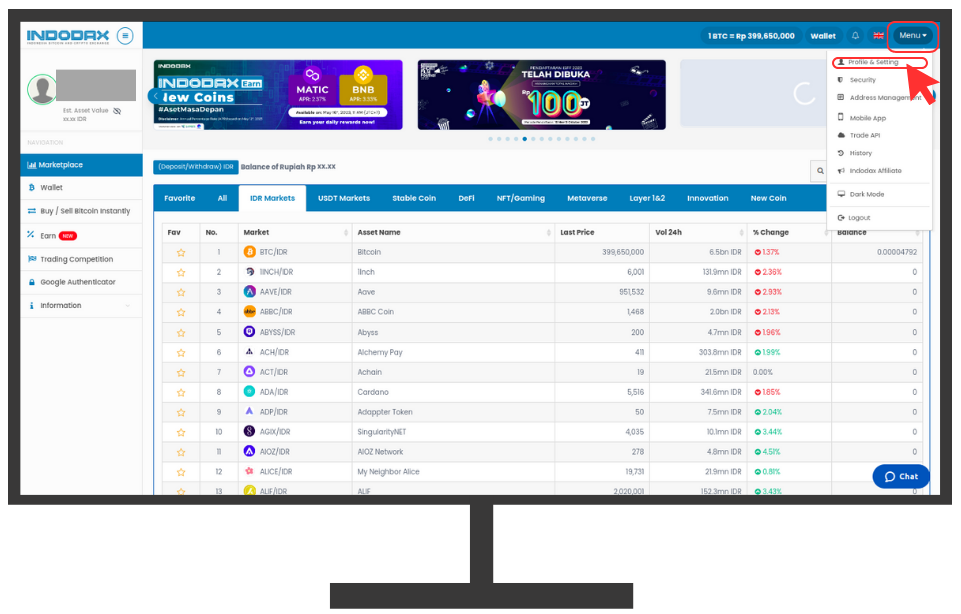
Task: Toggle asset value visibility eye icon
Action: [117, 111]
